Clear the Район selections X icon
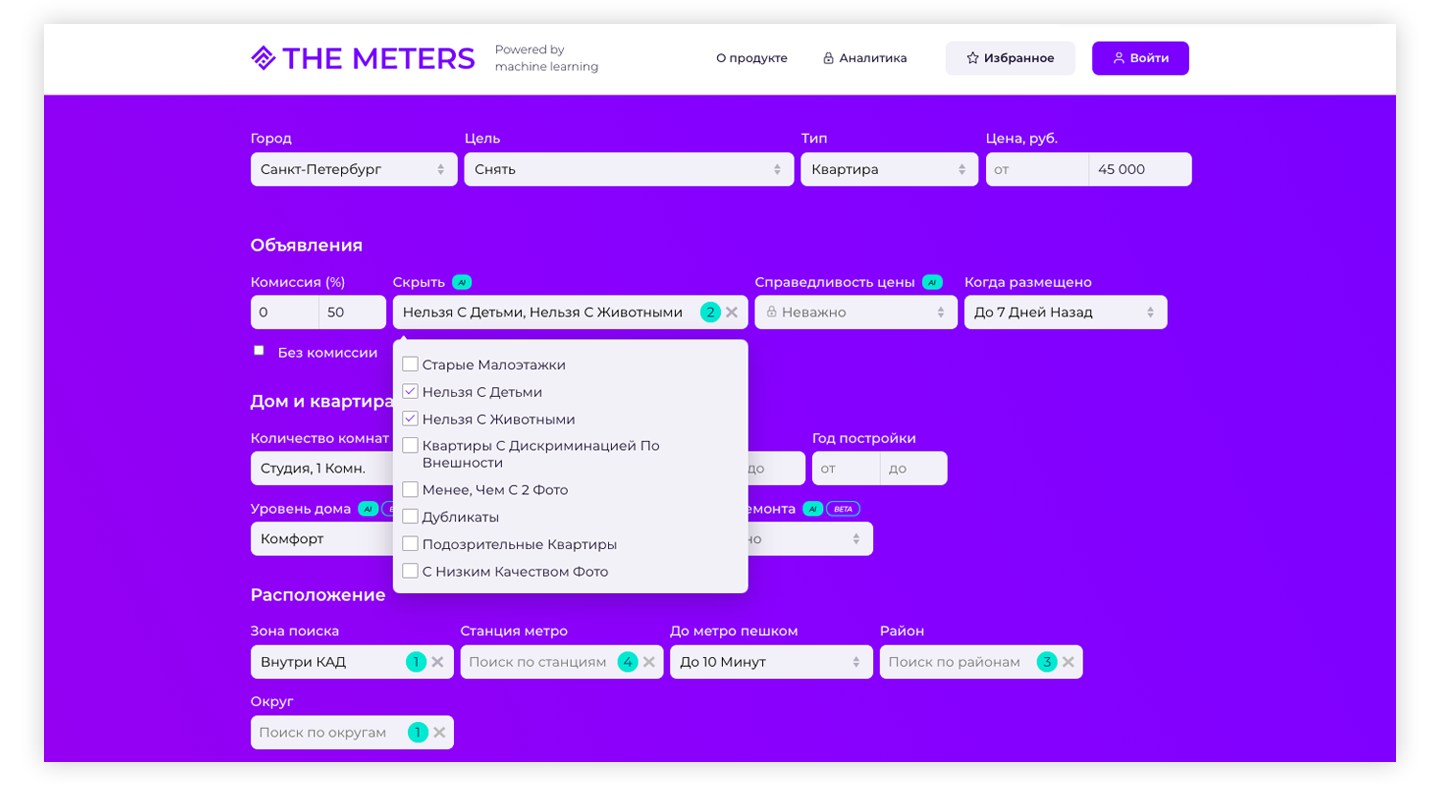1440x786 pixels. point(1068,662)
